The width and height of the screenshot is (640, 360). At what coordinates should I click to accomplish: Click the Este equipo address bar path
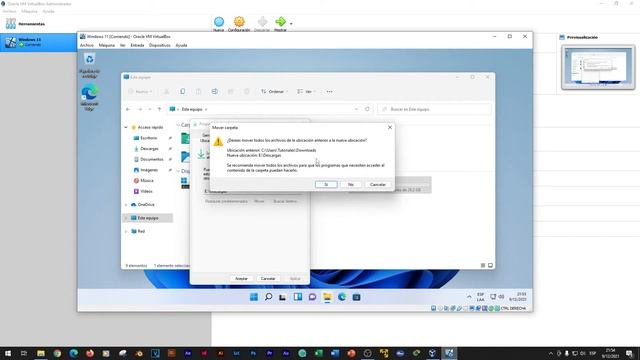coord(192,109)
